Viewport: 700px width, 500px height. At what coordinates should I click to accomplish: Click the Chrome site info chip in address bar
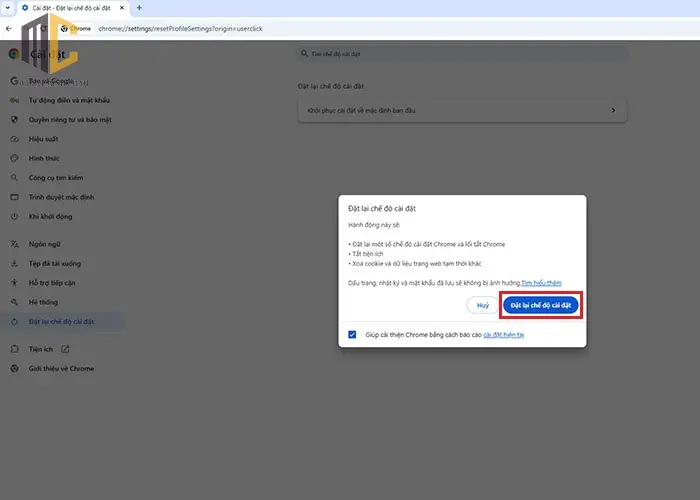coord(76,29)
